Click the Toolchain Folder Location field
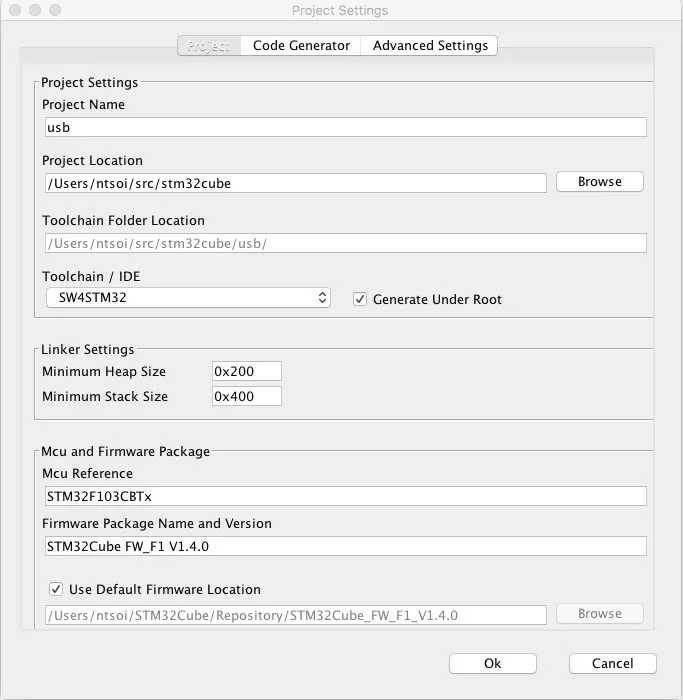The image size is (683, 700). [x=345, y=243]
